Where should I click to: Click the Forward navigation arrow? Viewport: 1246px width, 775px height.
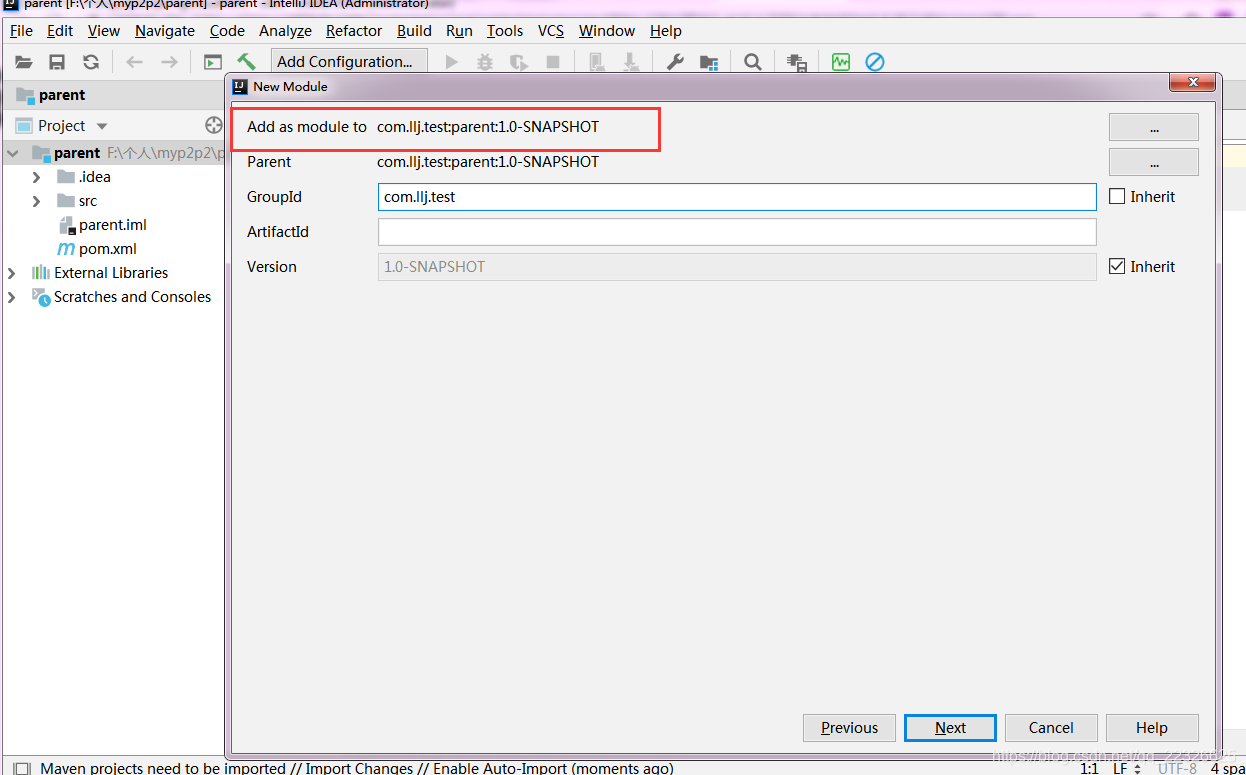click(x=169, y=62)
